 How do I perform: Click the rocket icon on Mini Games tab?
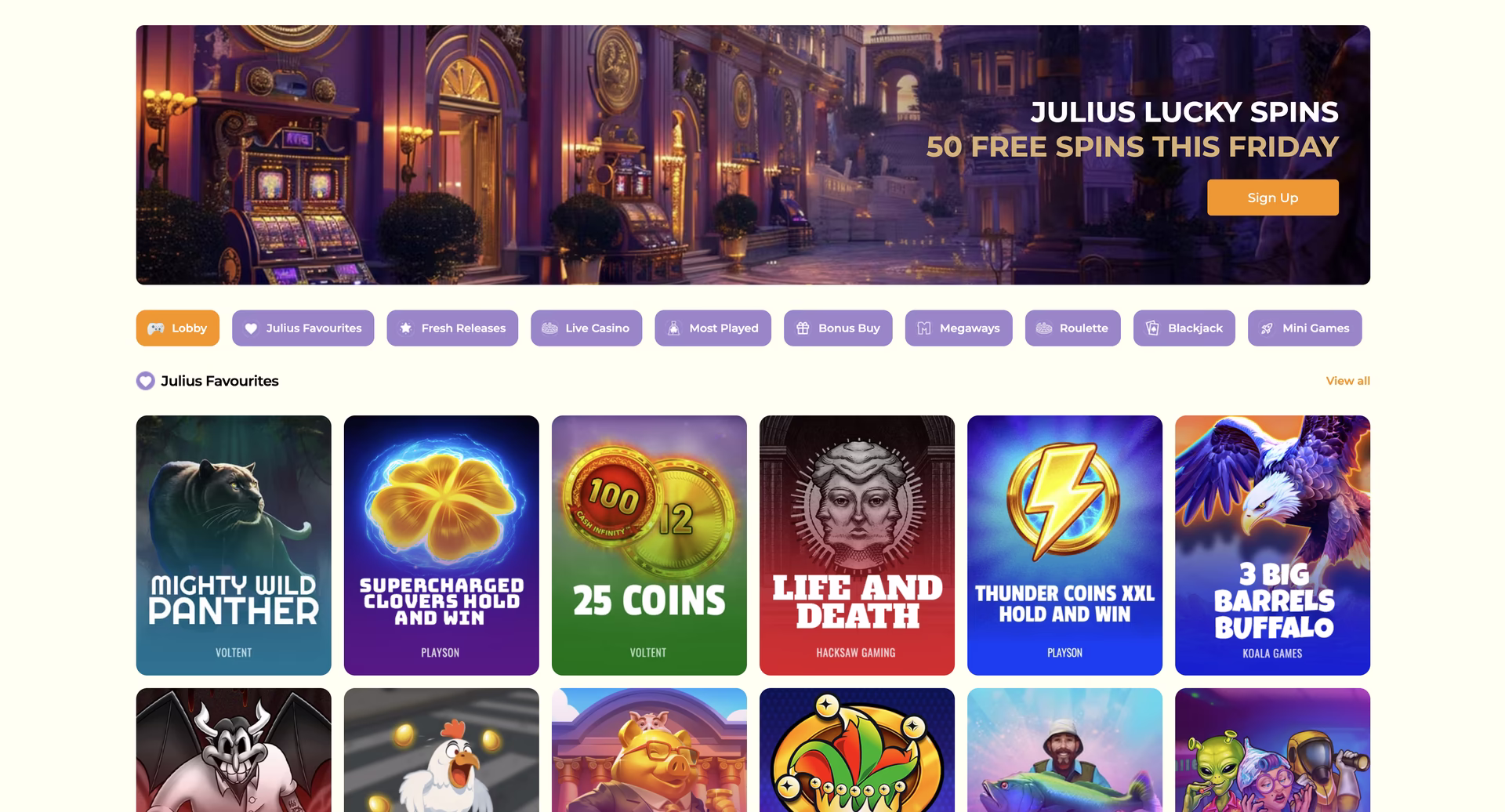[x=1267, y=328]
